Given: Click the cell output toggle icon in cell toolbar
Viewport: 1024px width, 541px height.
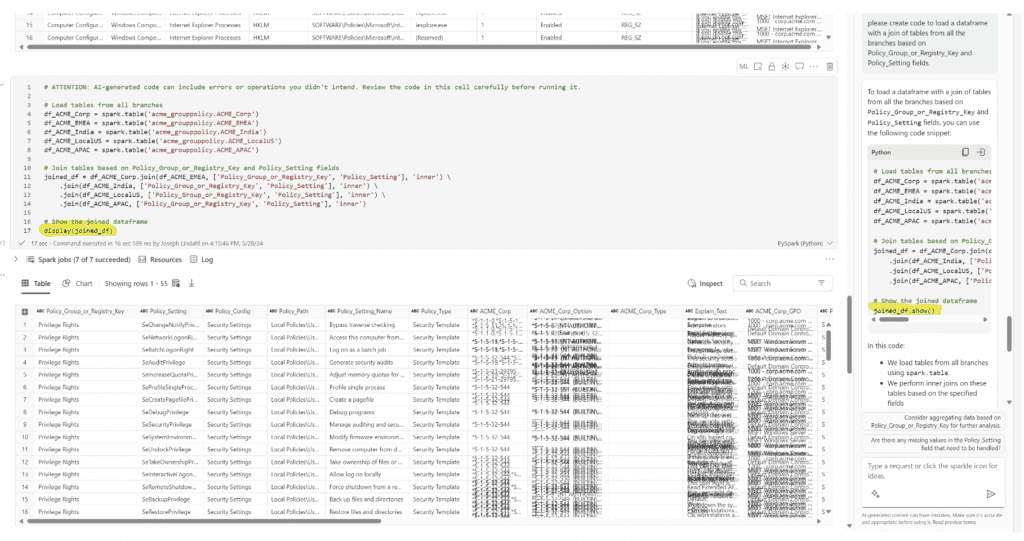Looking at the screenshot, I should (758, 67).
